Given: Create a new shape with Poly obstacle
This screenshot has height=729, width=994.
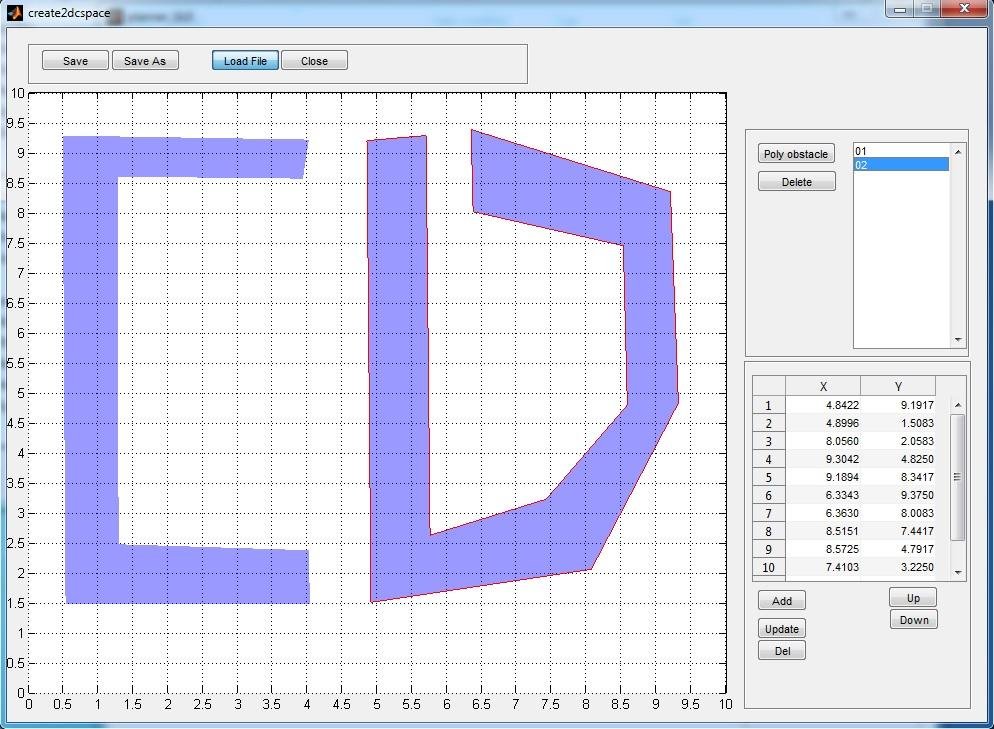Looking at the screenshot, I should [796, 153].
